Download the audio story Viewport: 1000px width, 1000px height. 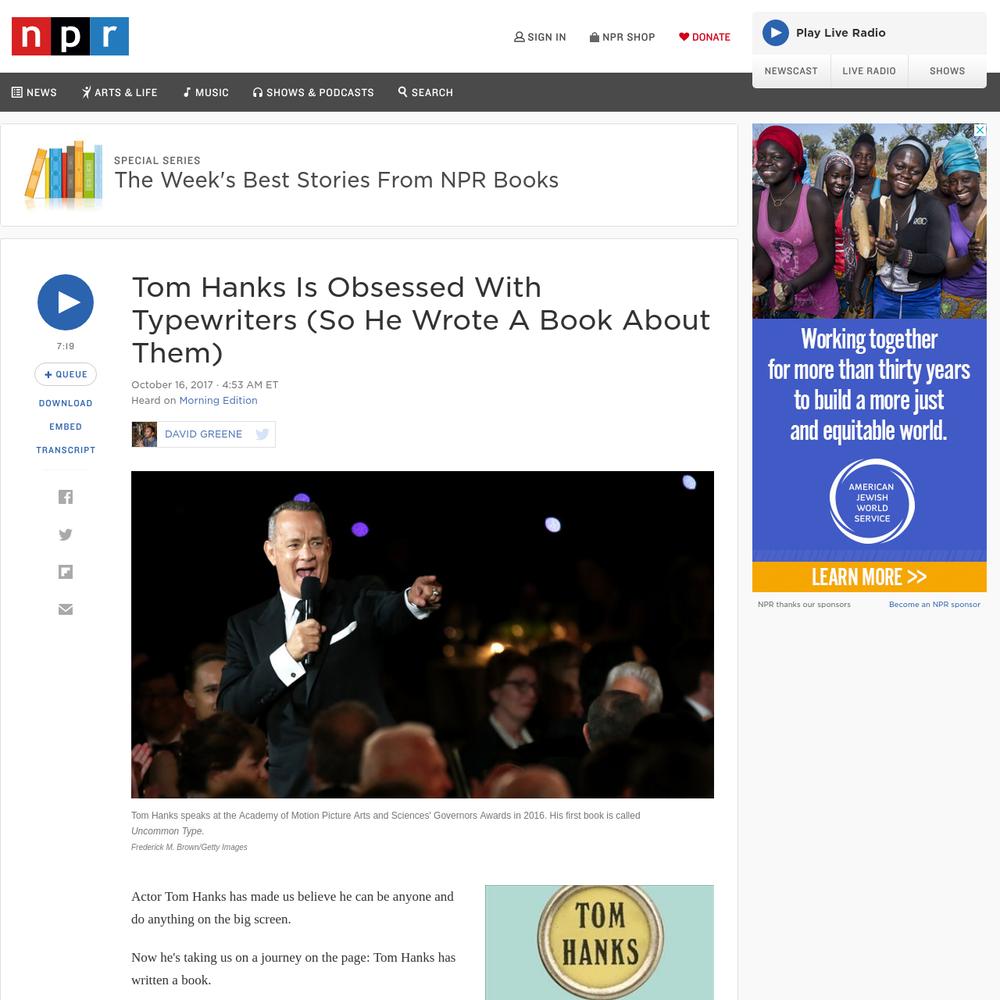[x=66, y=403]
